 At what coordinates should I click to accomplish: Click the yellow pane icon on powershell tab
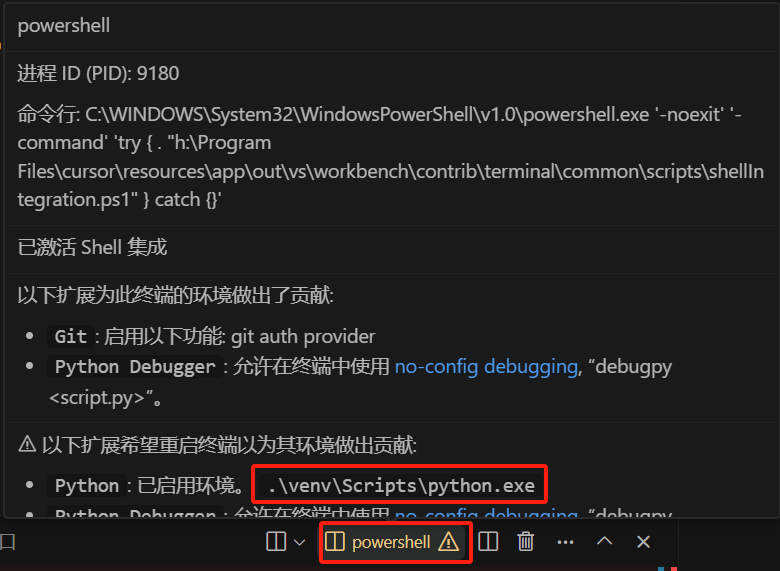click(335, 542)
